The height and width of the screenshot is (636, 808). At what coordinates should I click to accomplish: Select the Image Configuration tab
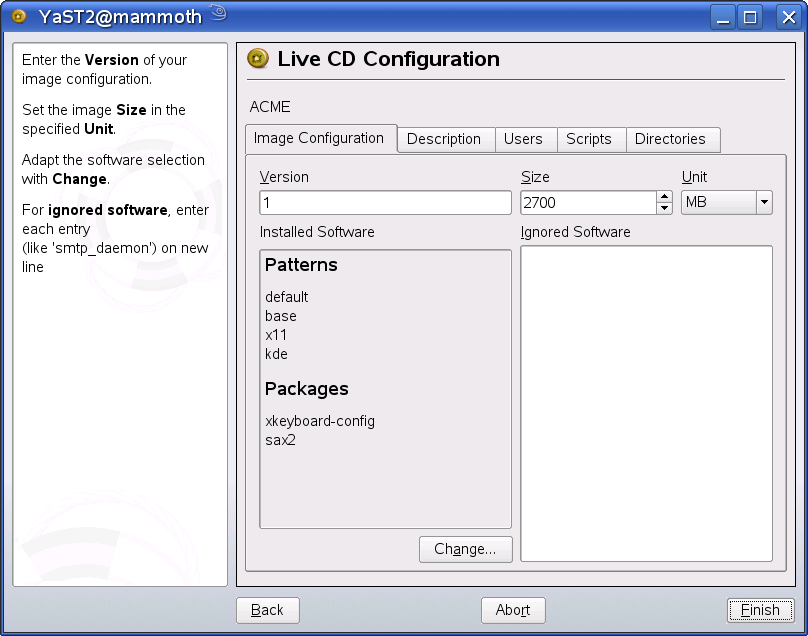(319, 139)
